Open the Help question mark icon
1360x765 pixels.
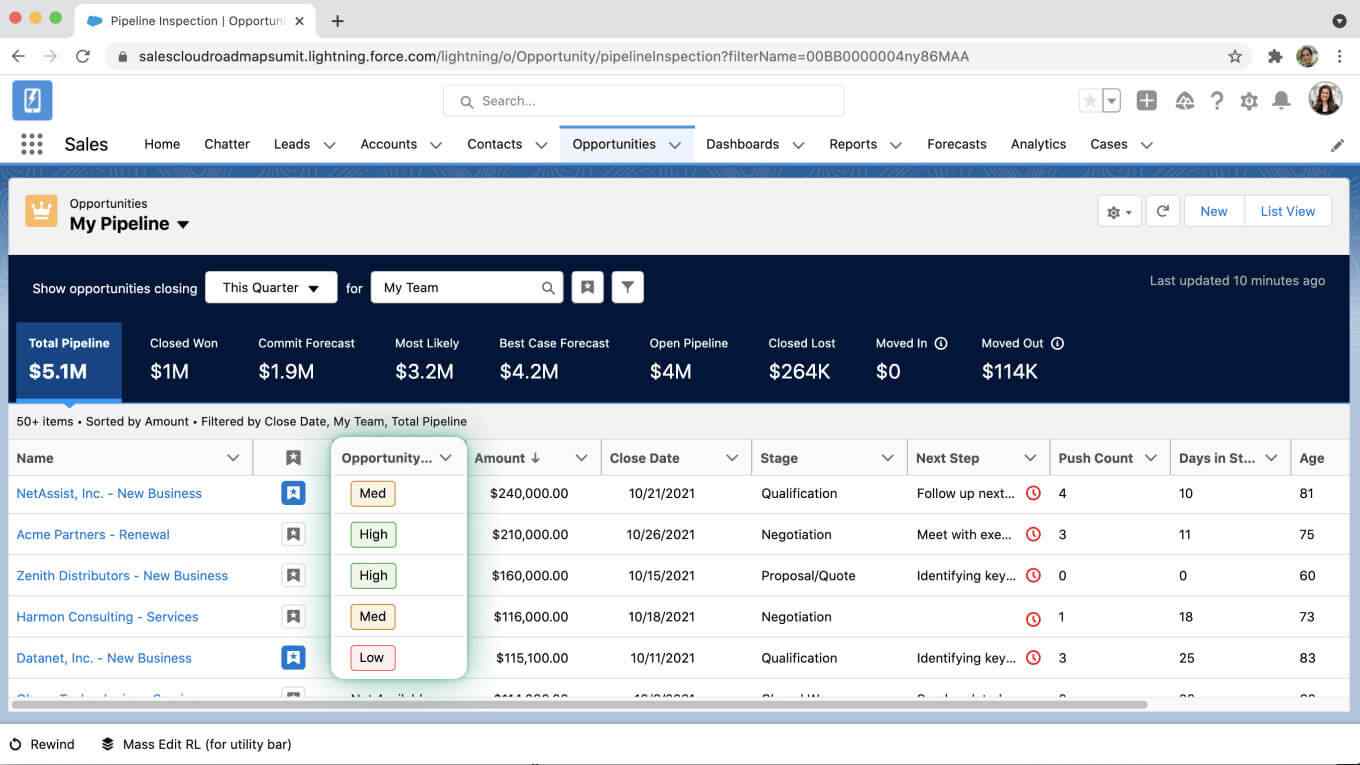tap(1217, 101)
